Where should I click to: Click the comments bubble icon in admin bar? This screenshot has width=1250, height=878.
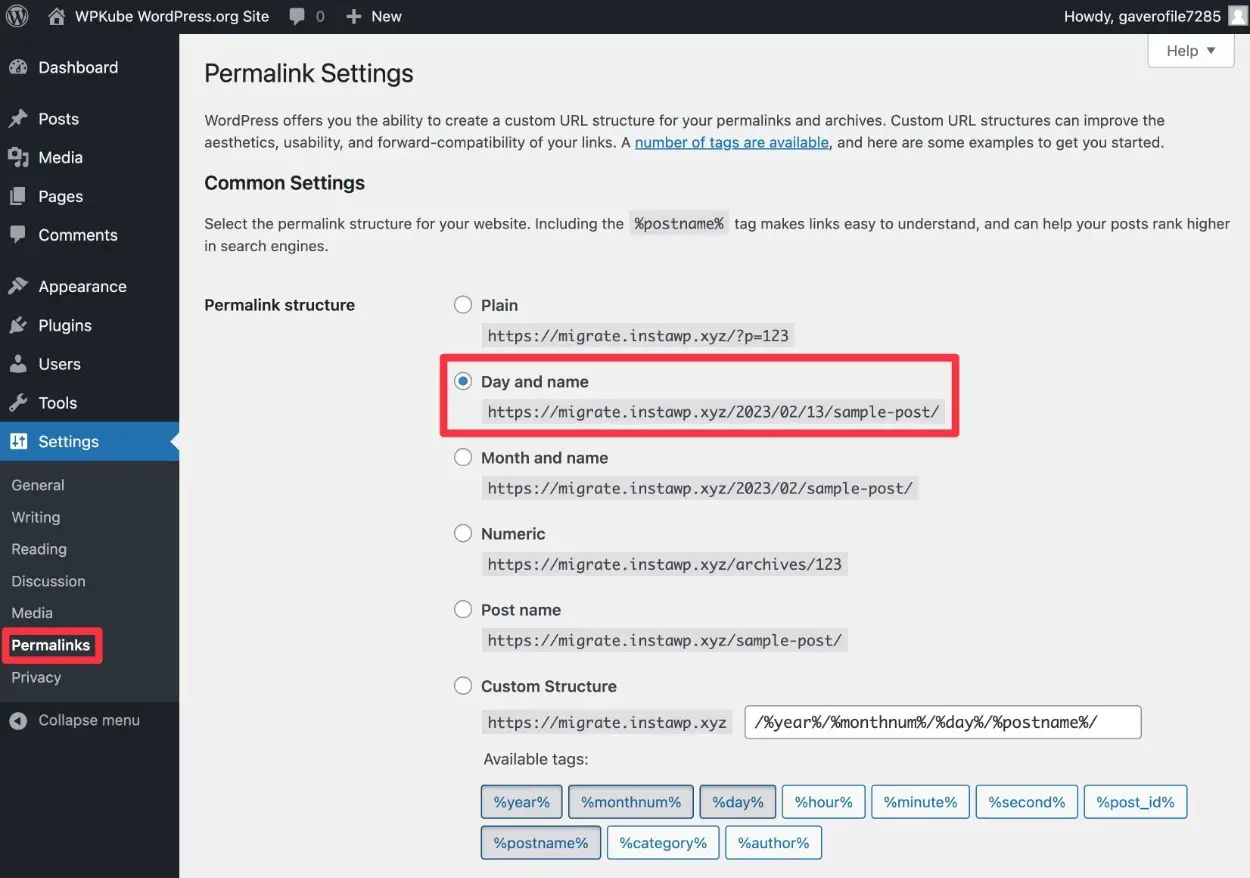click(297, 16)
